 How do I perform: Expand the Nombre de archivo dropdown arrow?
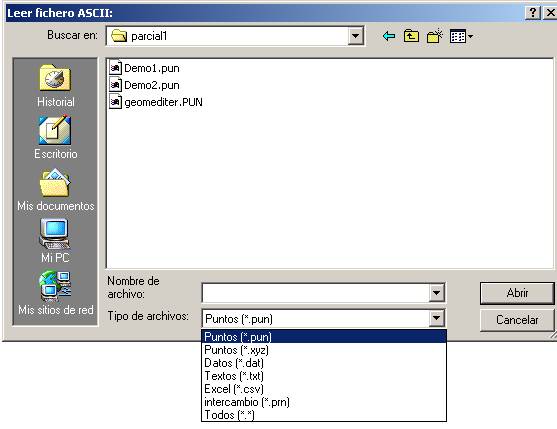click(436, 293)
